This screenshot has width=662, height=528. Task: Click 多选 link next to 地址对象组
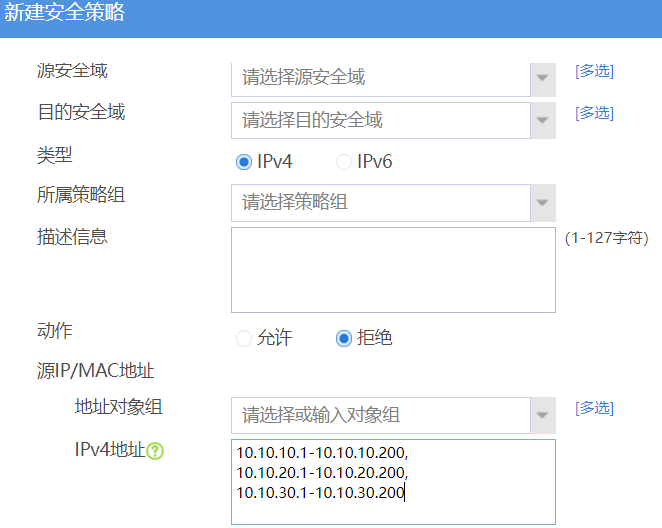tap(594, 408)
